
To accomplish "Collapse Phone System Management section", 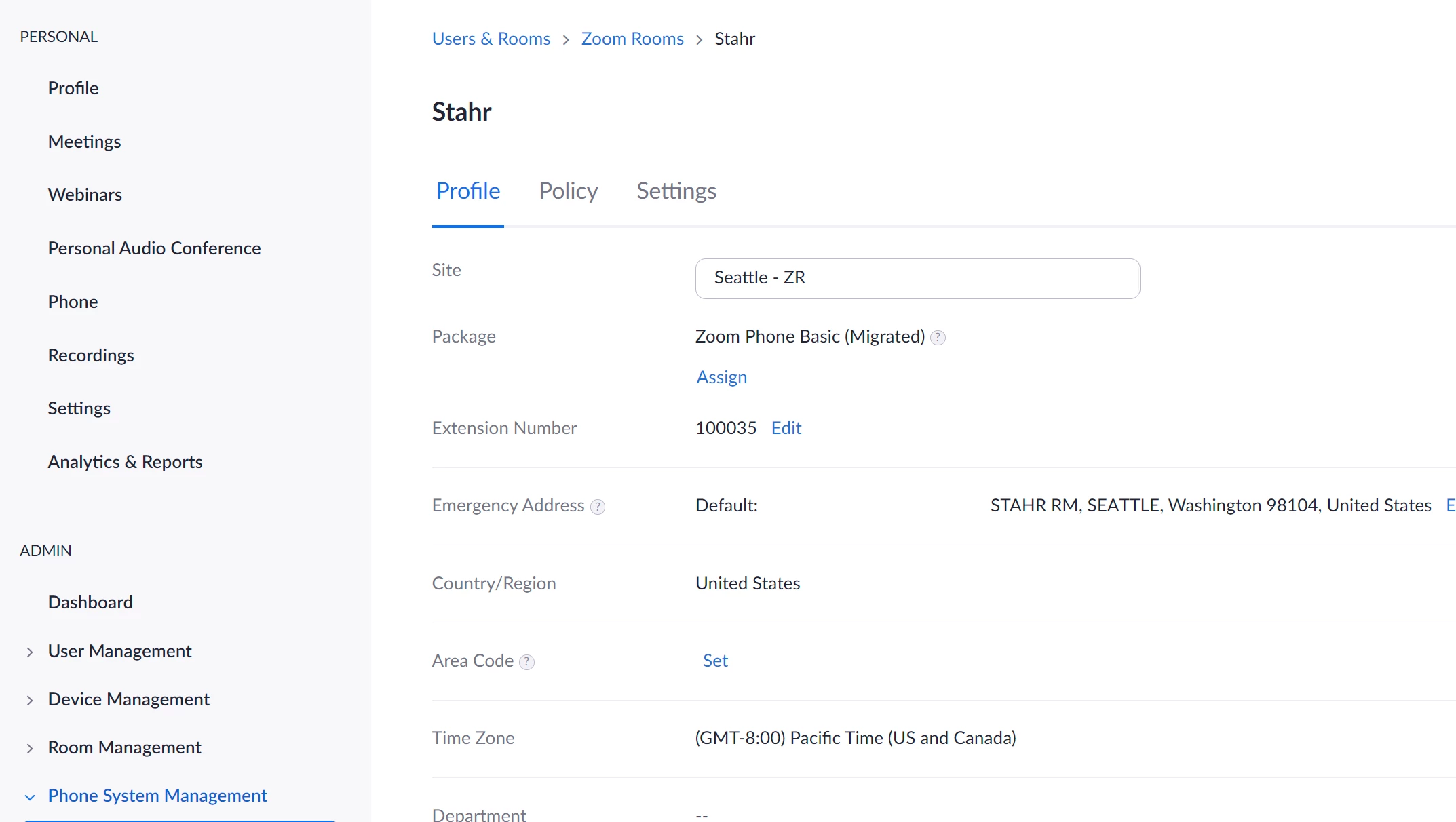I will [x=30, y=797].
